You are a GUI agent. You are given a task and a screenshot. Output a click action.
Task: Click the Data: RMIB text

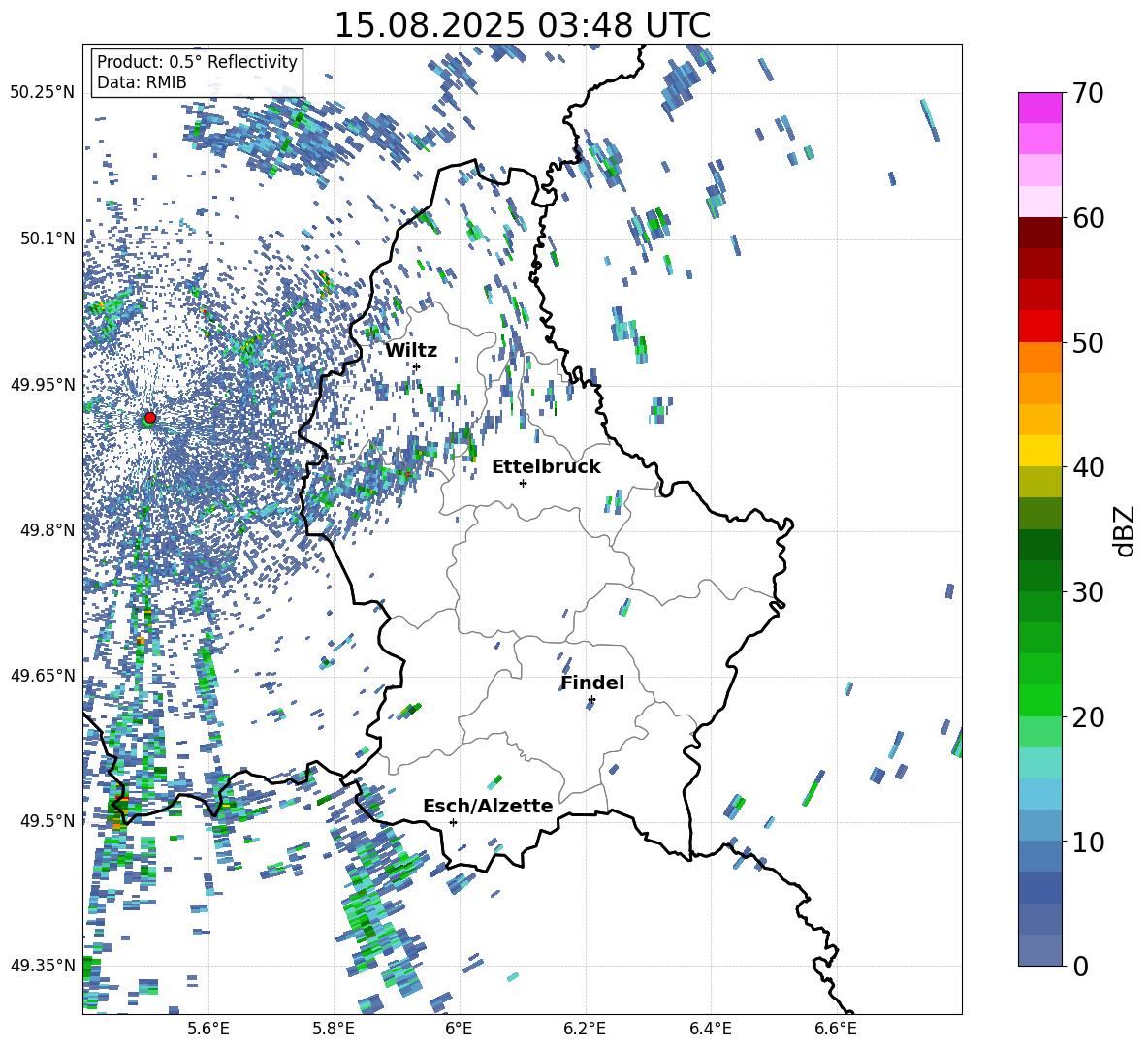pos(142,82)
